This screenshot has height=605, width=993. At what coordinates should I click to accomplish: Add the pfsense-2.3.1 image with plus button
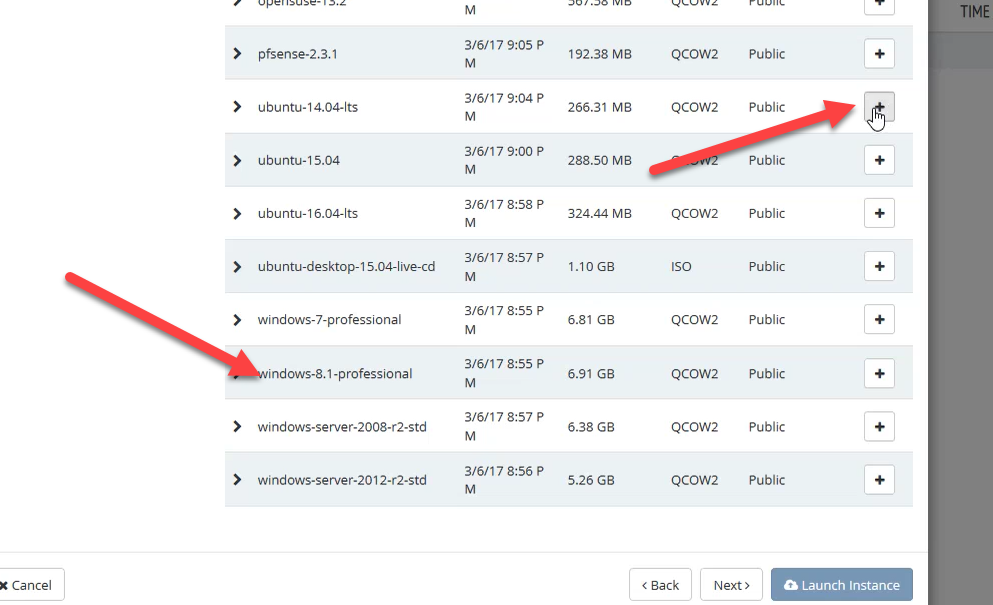coord(879,54)
